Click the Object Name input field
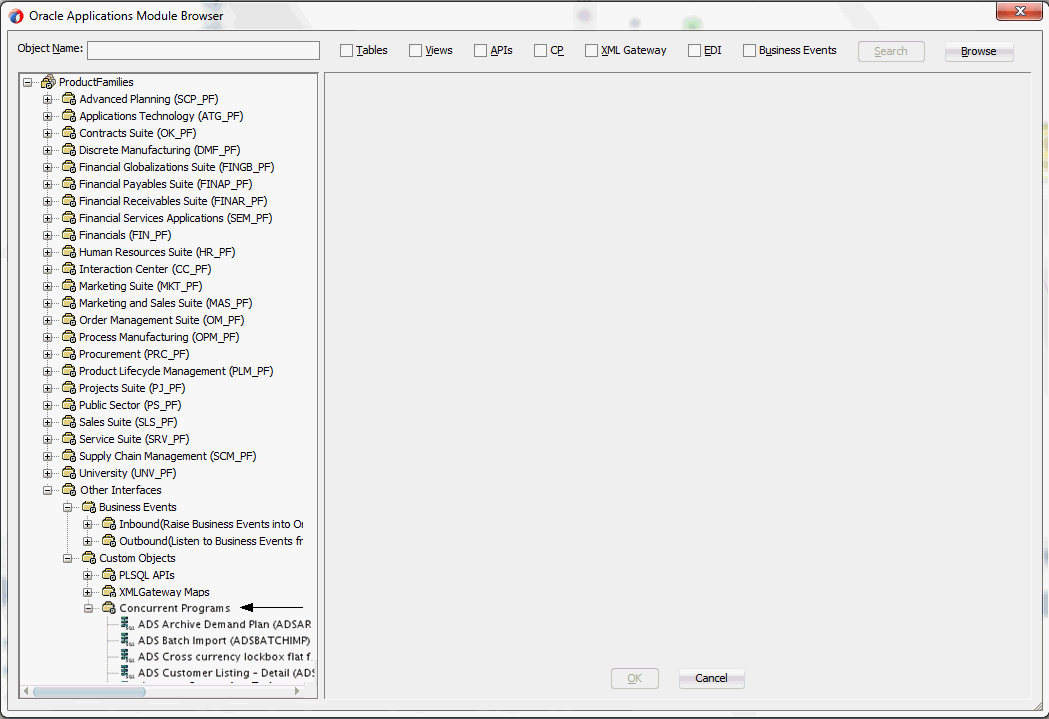 point(203,51)
